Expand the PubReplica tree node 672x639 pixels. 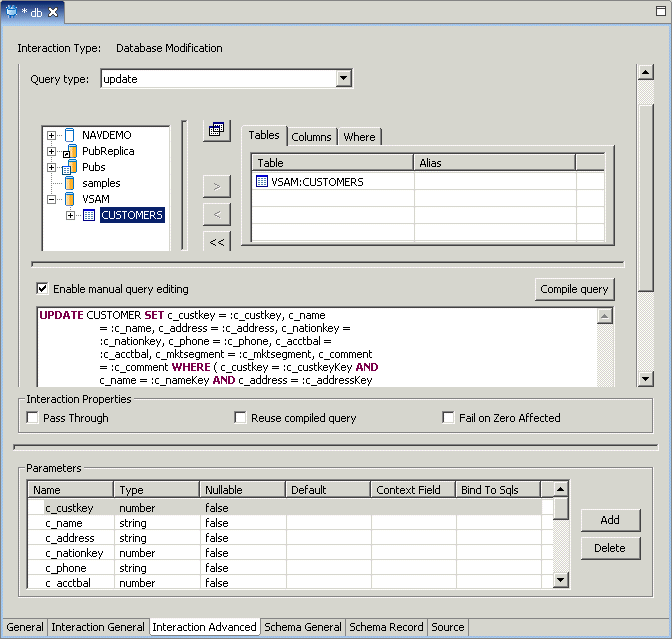coord(51,151)
